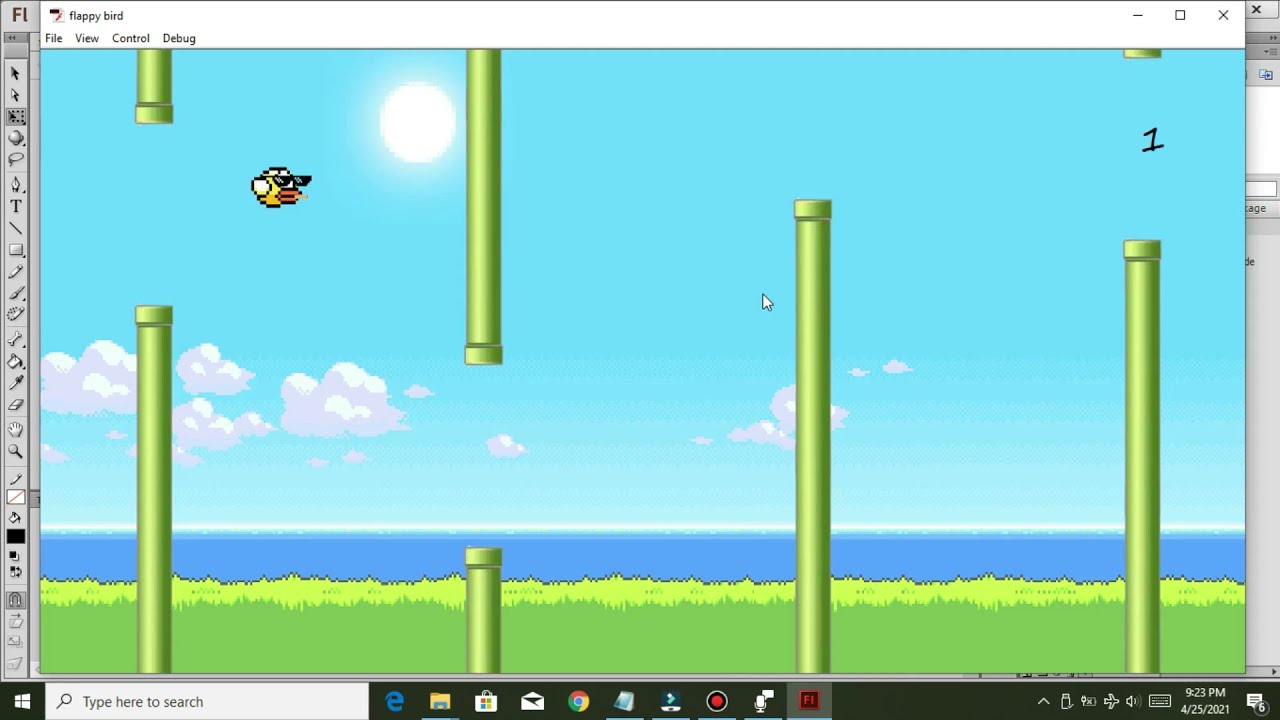Select the Eyedropper tool
The height and width of the screenshot is (720, 1280).
tap(15, 383)
